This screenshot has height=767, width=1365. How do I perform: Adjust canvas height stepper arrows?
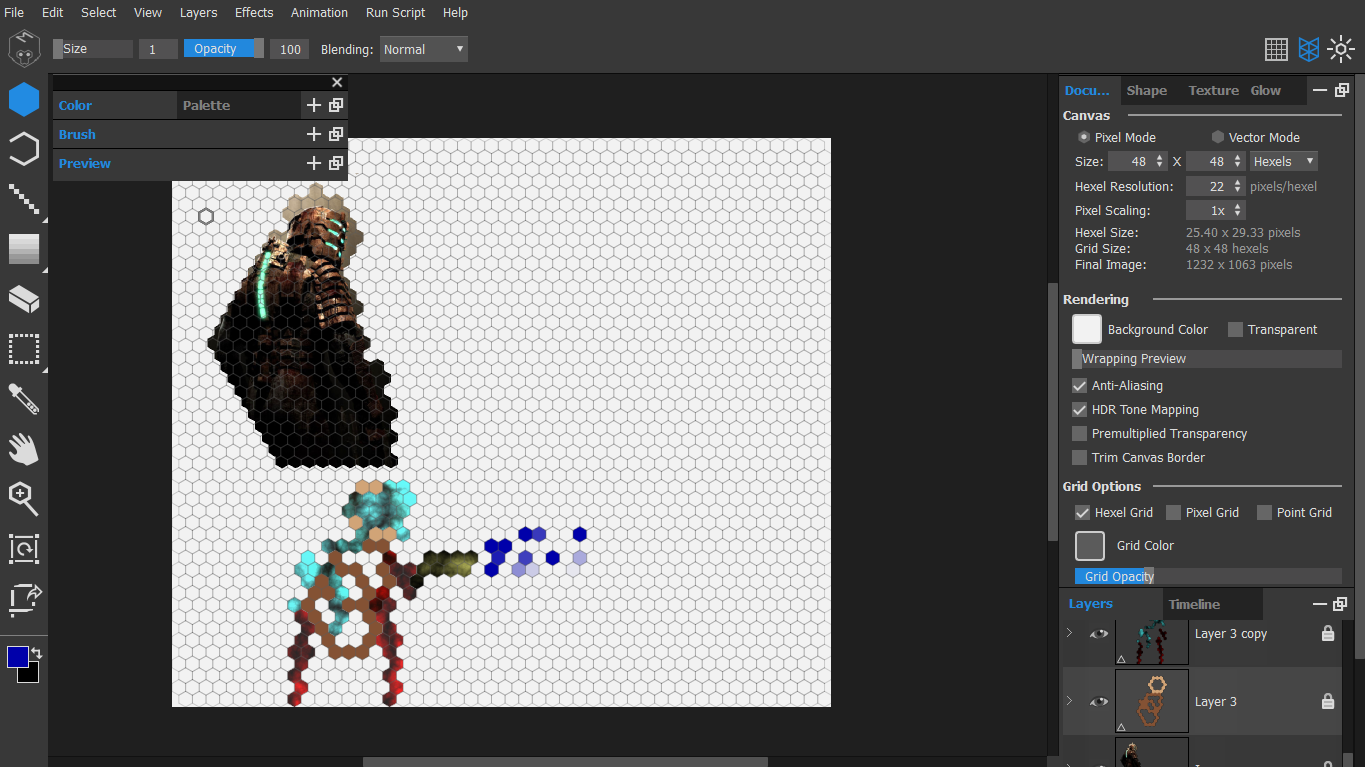(x=1238, y=161)
